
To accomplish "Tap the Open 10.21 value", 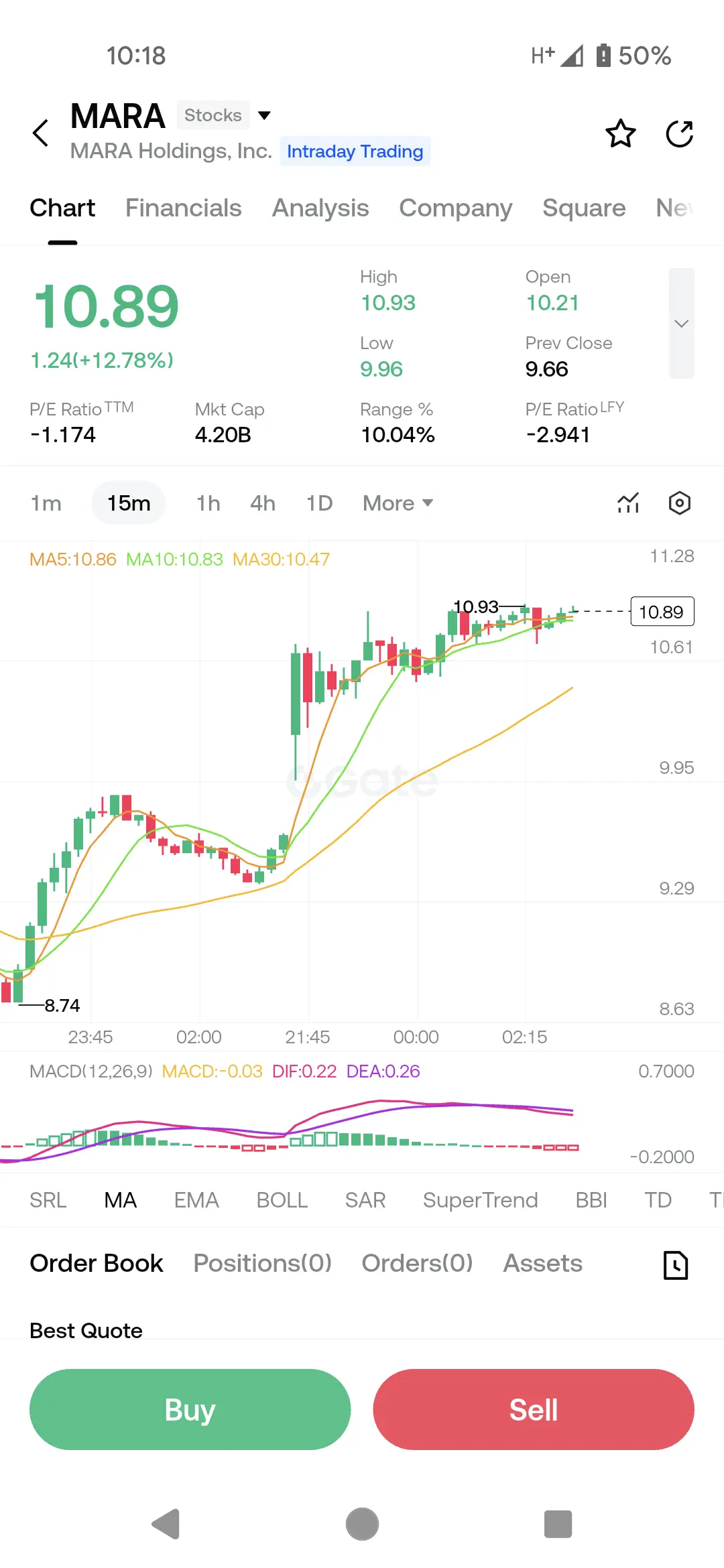I will [552, 303].
